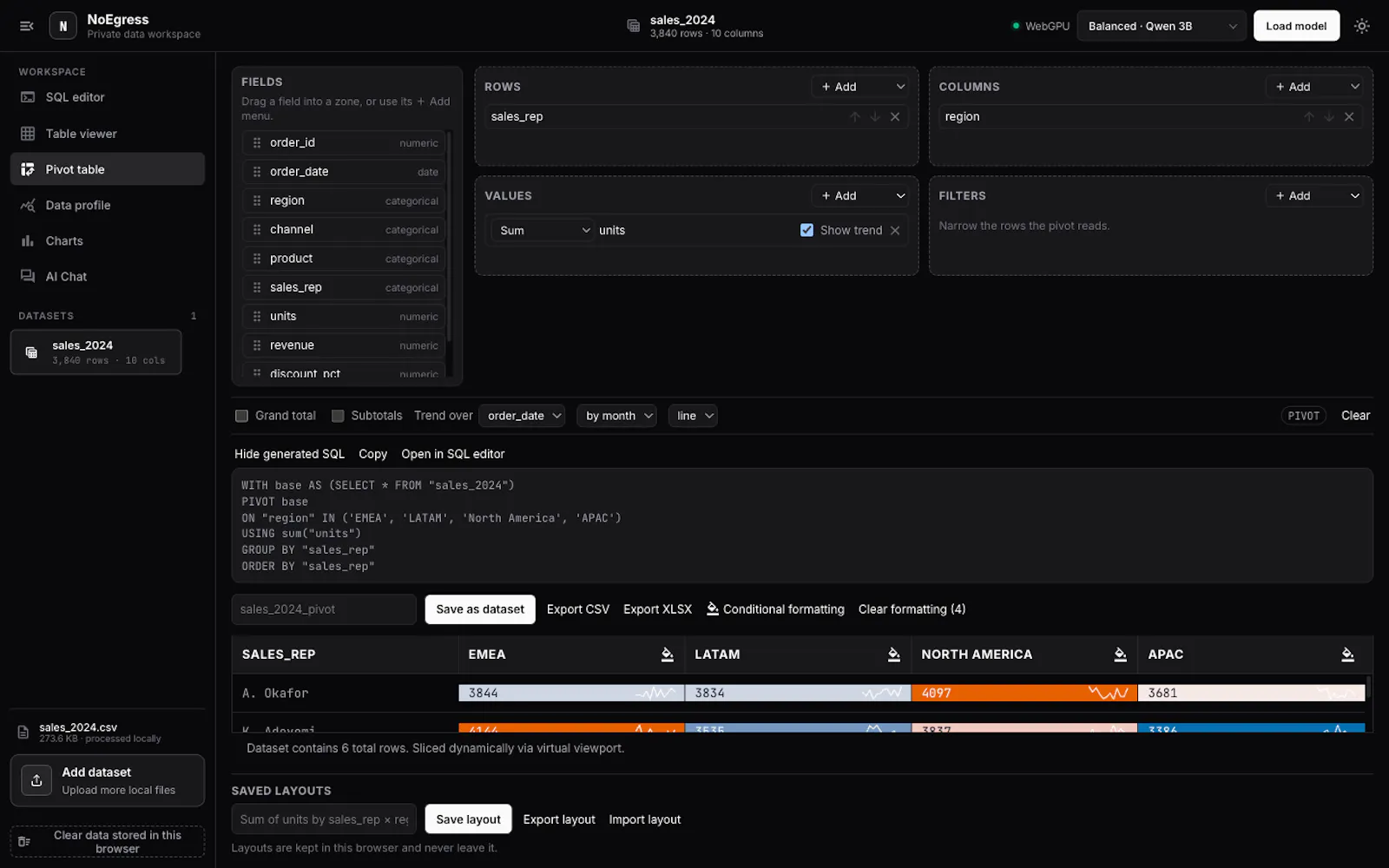Click the drag handle of units field
The width and height of the screenshot is (1389, 868).
tap(257, 316)
